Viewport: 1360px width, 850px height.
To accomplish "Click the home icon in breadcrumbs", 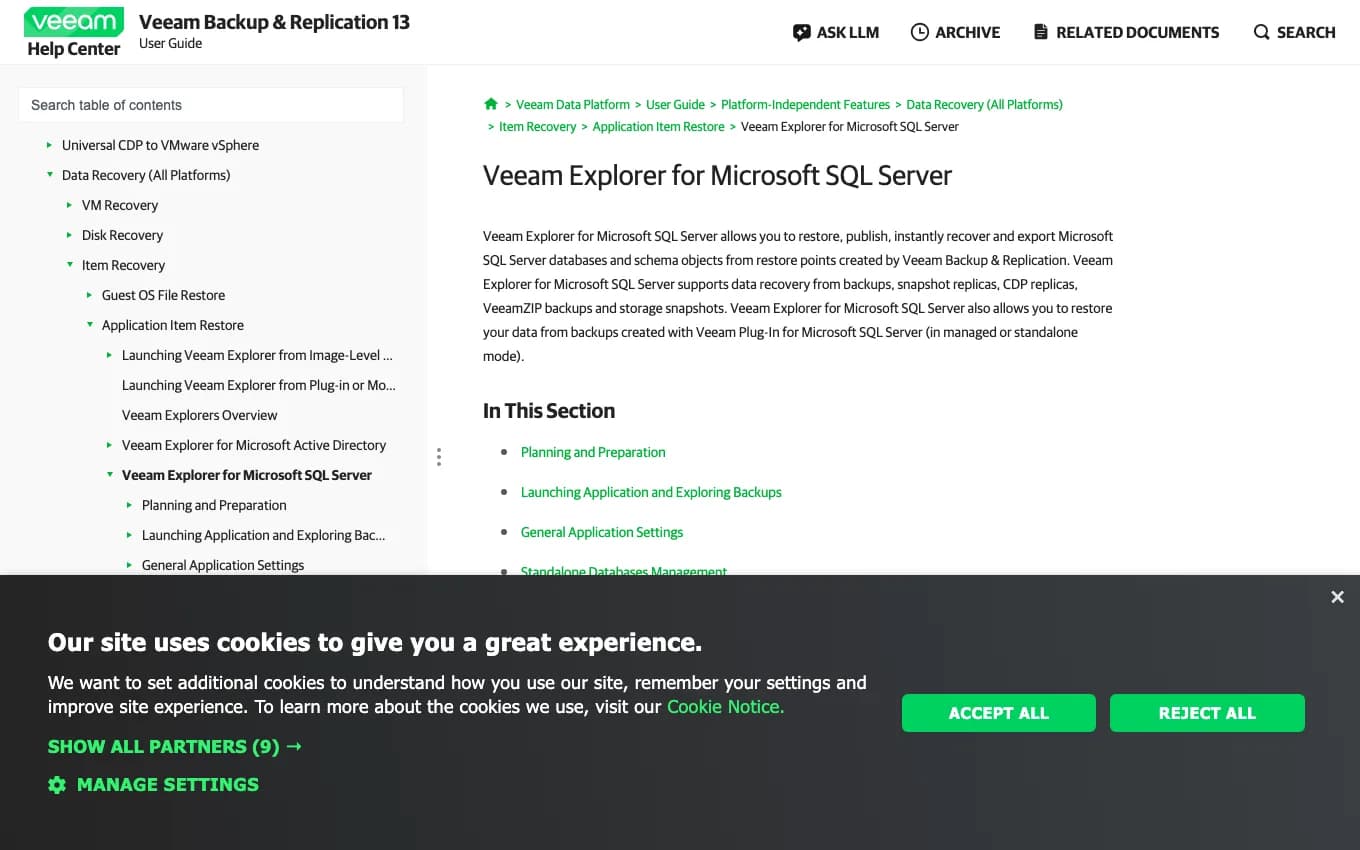I will (x=490, y=104).
